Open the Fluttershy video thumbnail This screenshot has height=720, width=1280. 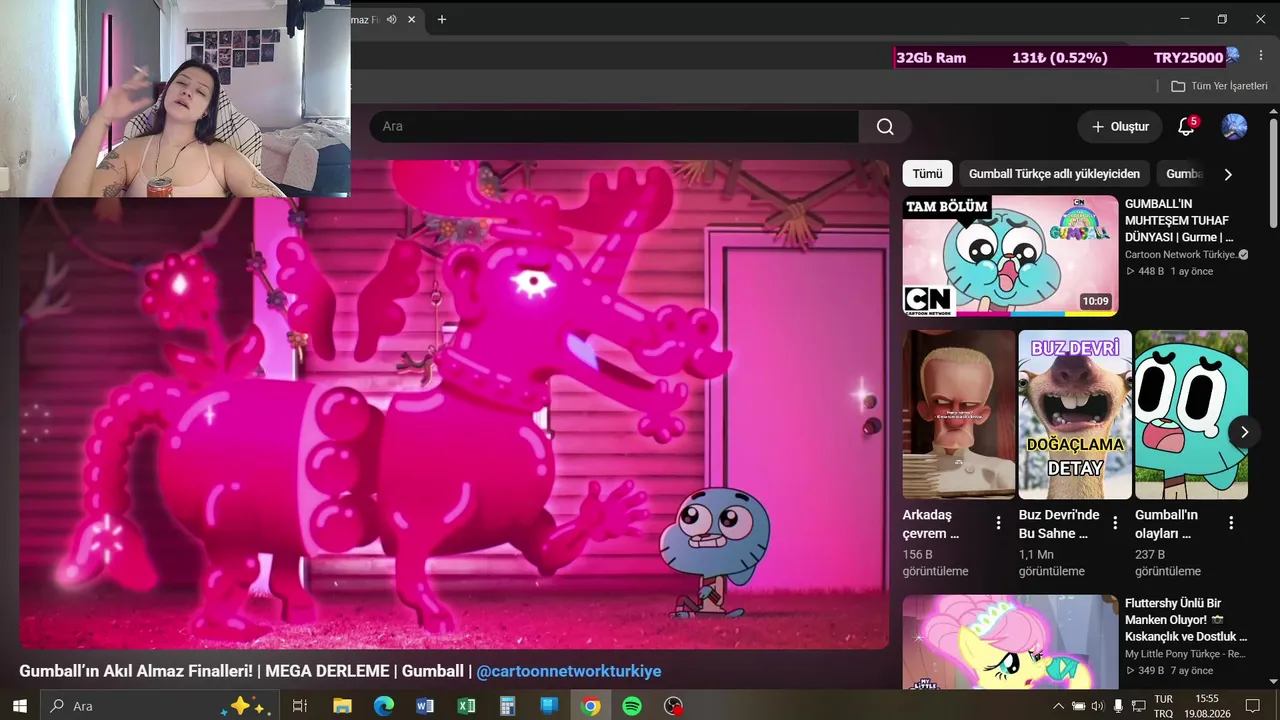point(1010,642)
